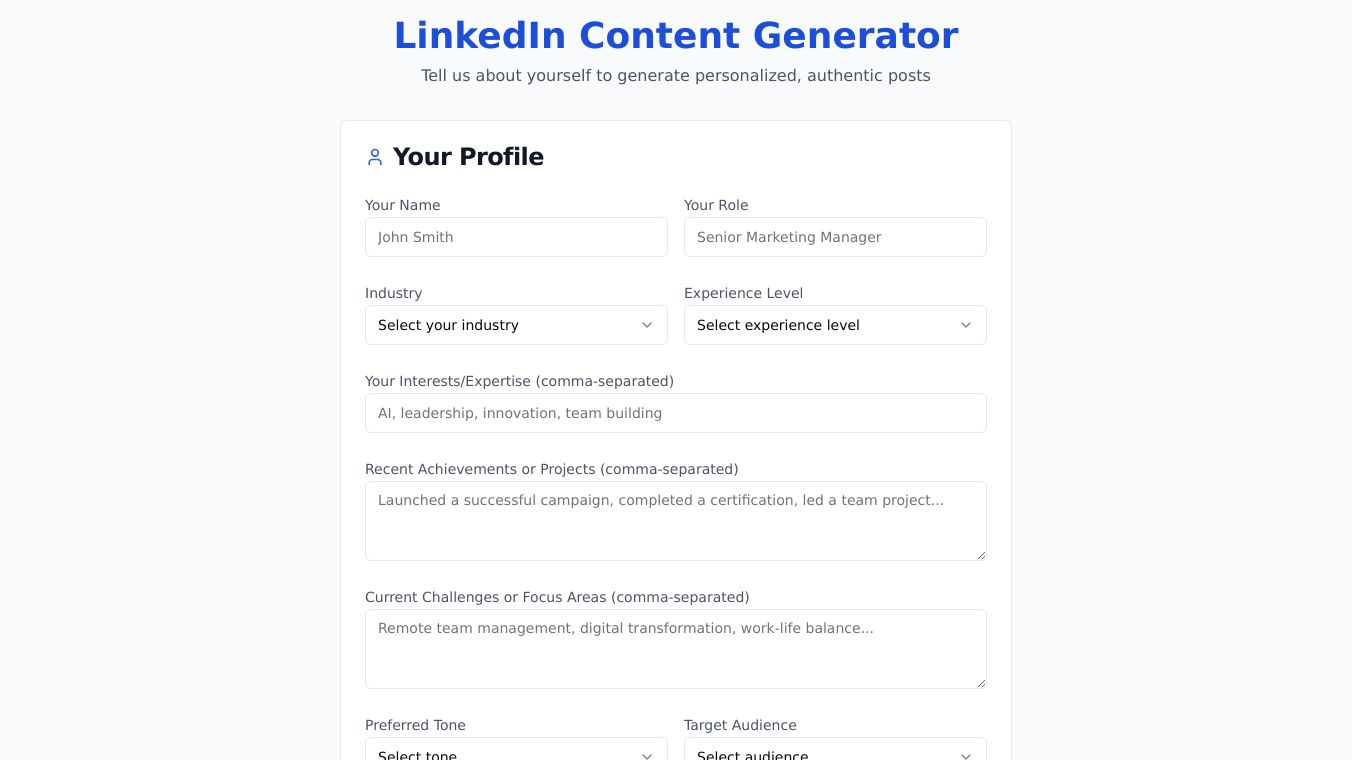This screenshot has height=760, width=1352.
Task: Focus the Your Name input field
Action: (x=516, y=237)
